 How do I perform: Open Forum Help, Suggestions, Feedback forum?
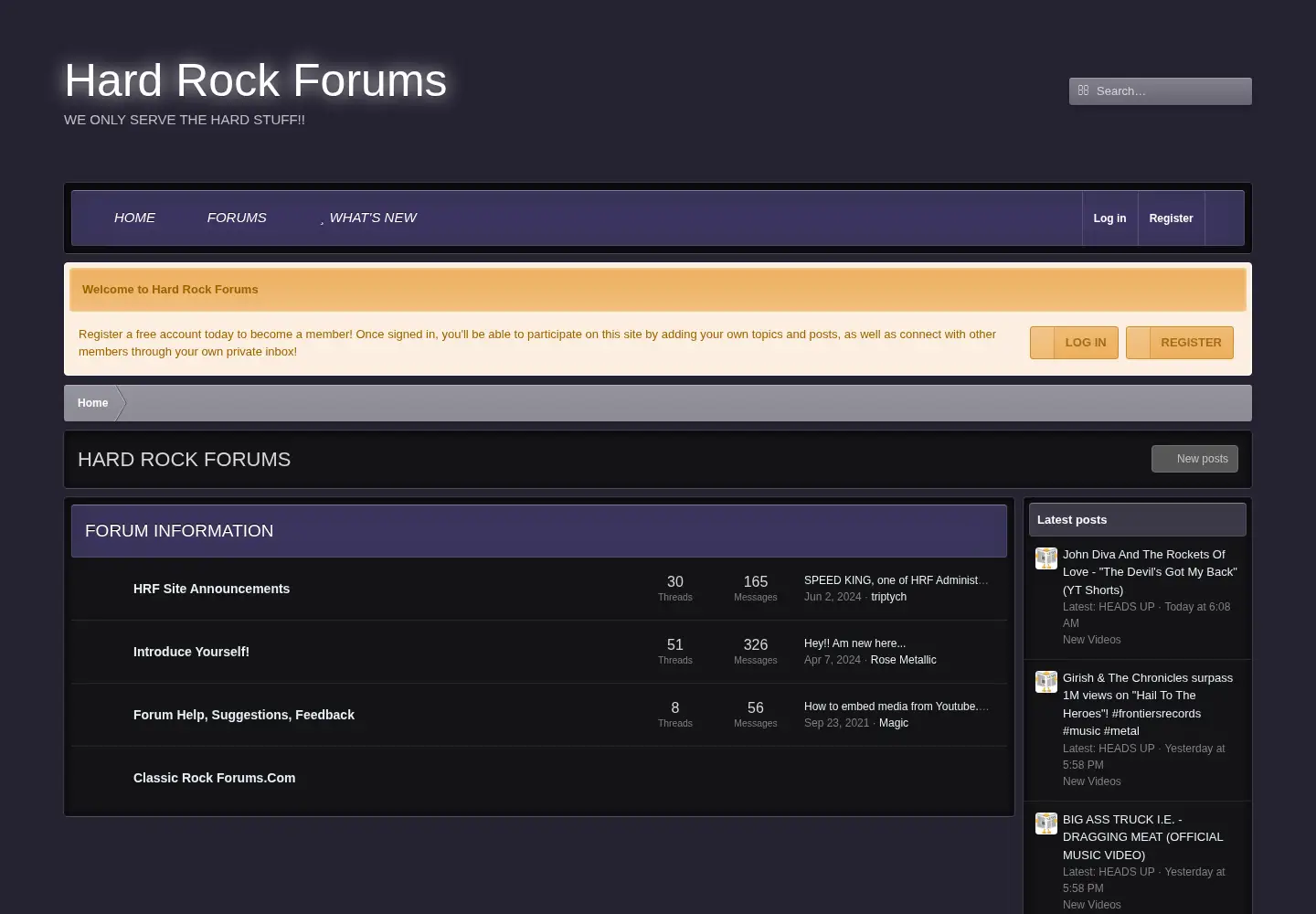point(244,715)
